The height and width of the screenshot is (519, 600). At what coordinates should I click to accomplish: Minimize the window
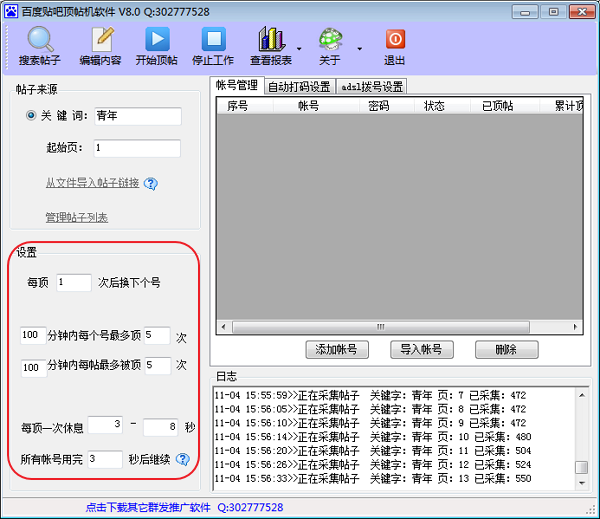[x=525, y=12]
